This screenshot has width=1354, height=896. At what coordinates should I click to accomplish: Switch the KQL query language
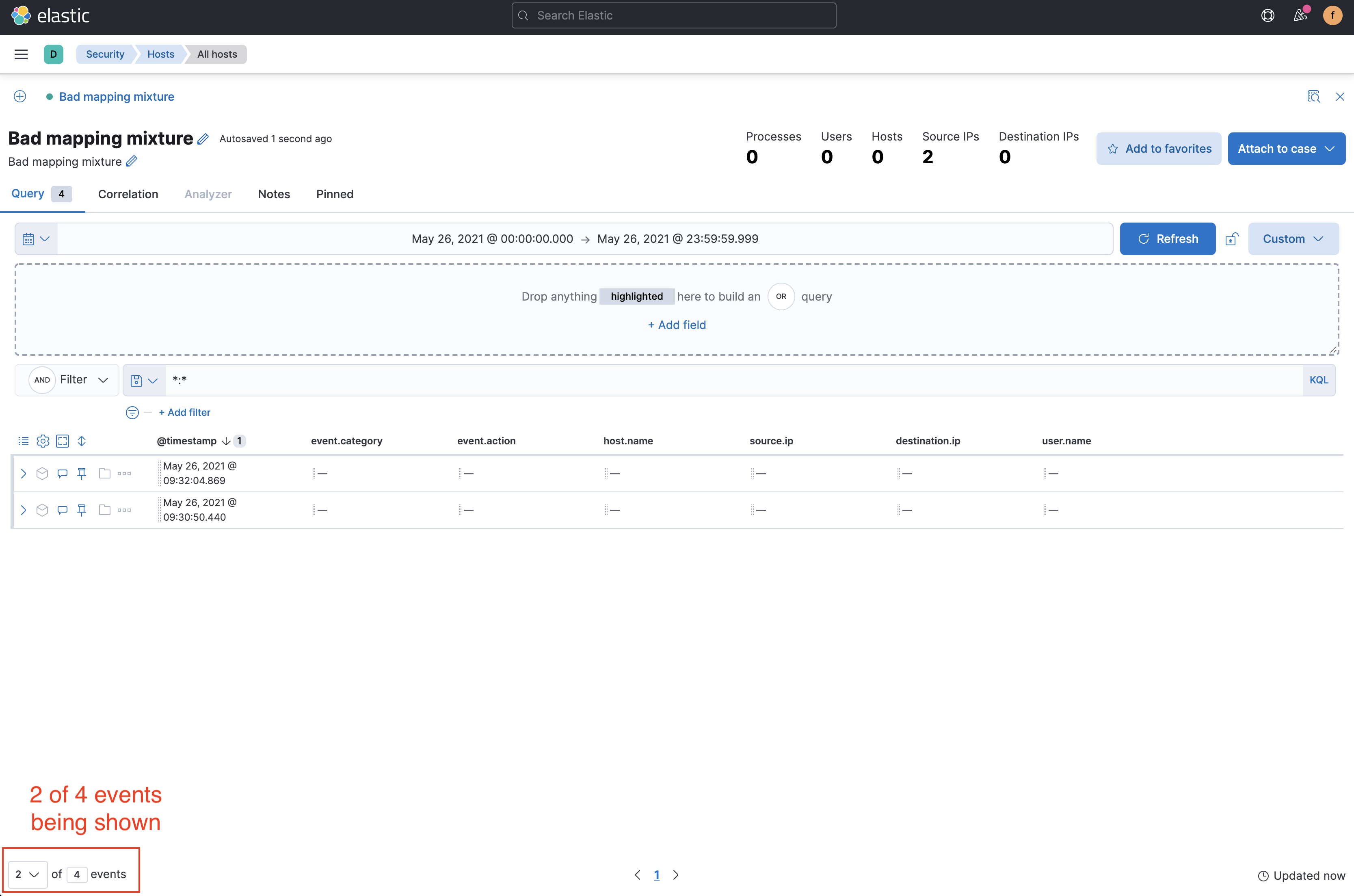[x=1319, y=380]
